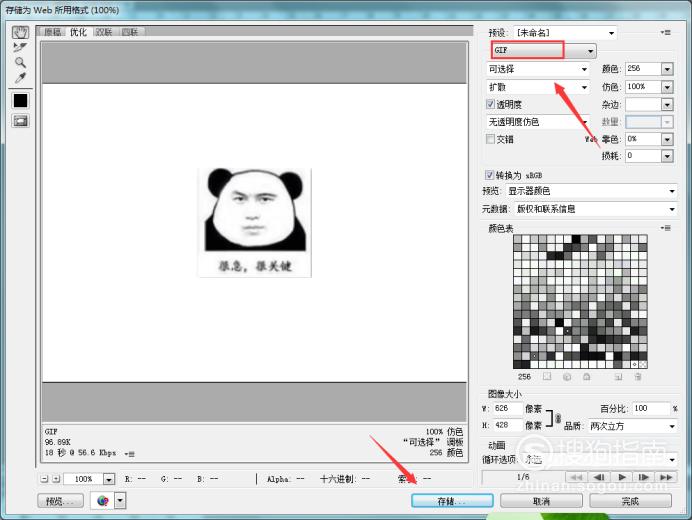This screenshot has width=692, height=520.
Task: Open the 仿色 100% dropdown arrow
Action: pos(667,87)
